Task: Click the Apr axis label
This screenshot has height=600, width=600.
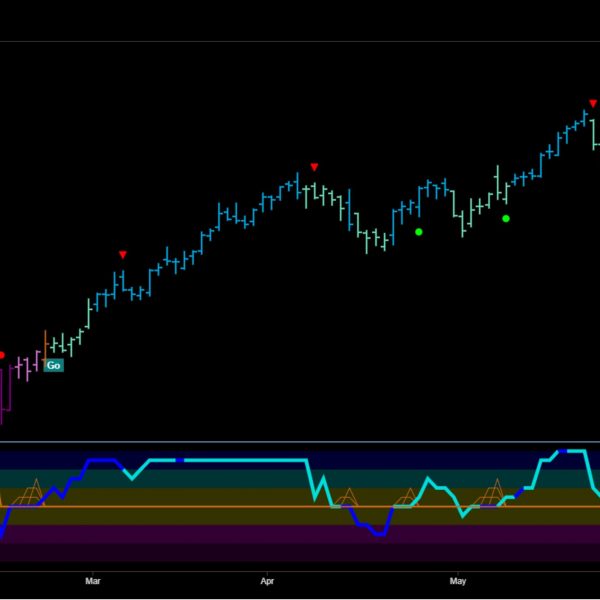Action: pyautogui.click(x=267, y=581)
